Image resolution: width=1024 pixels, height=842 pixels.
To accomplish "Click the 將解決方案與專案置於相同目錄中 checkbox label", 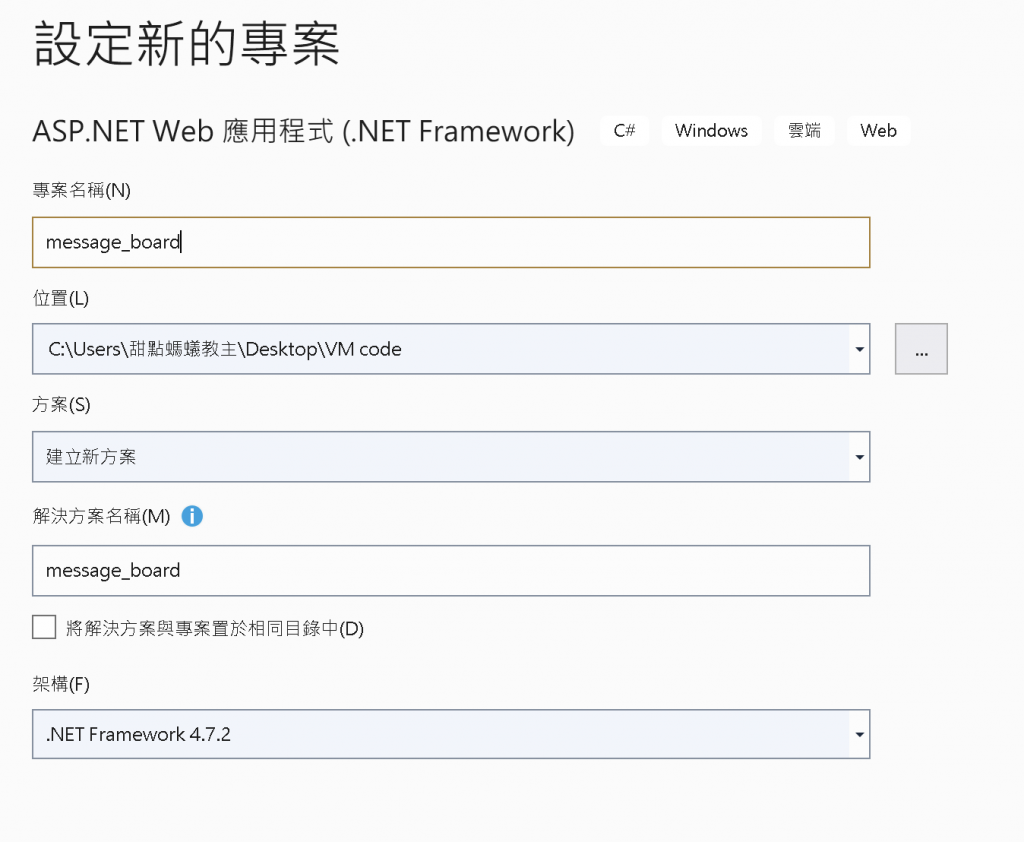I will click(x=215, y=628).
